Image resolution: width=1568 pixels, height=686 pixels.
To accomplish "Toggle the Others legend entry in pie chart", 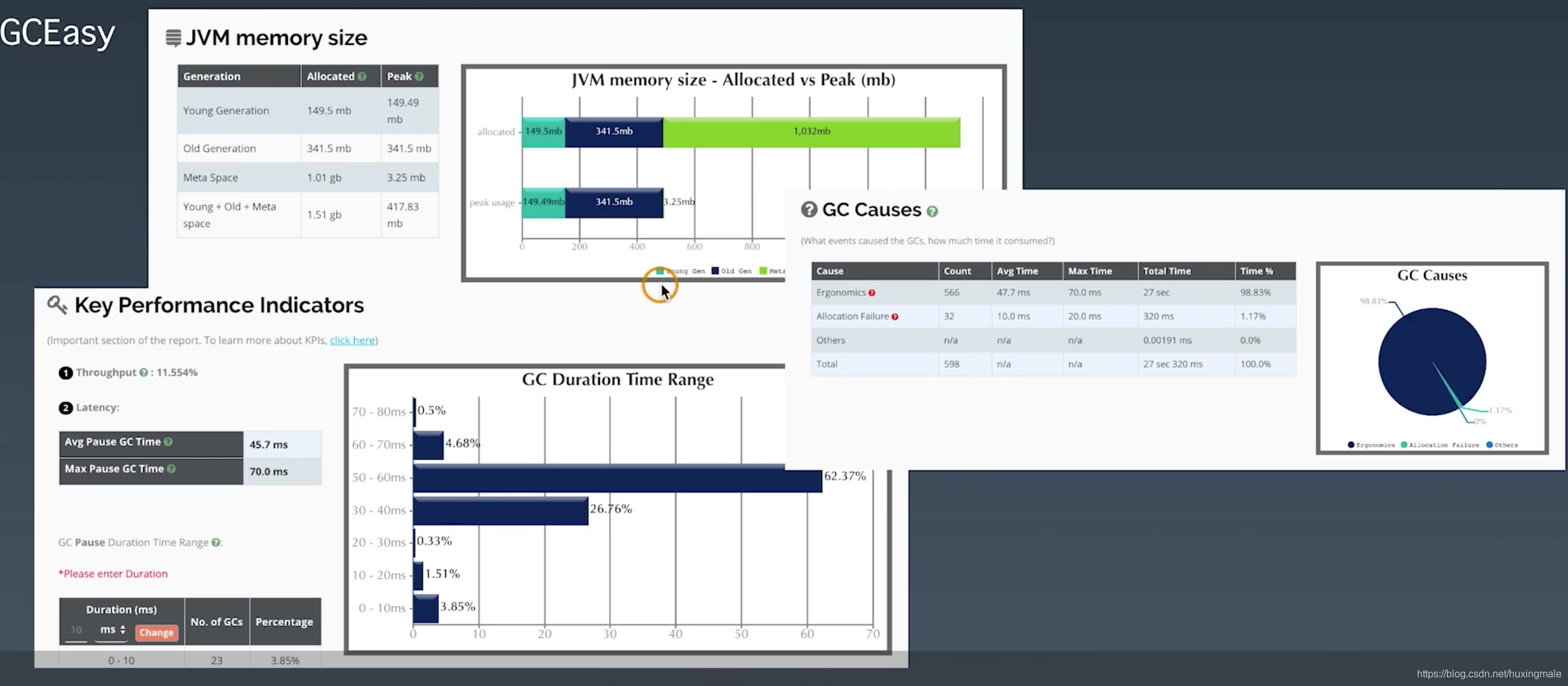I will coord(1502,445).
